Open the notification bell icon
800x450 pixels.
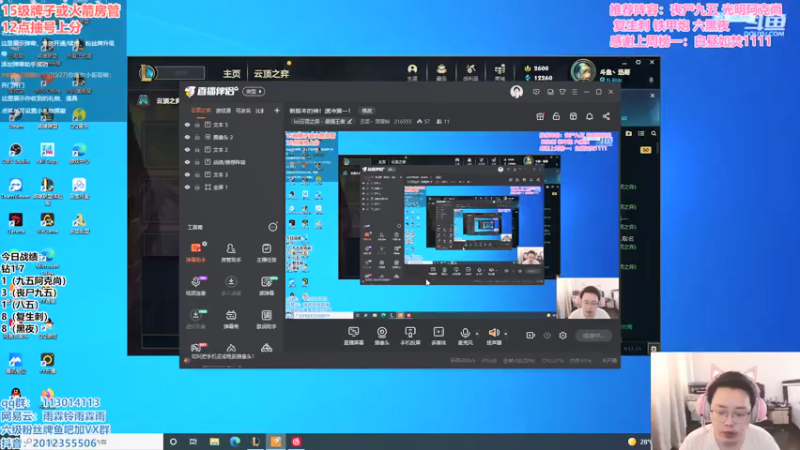pos(589,116)
